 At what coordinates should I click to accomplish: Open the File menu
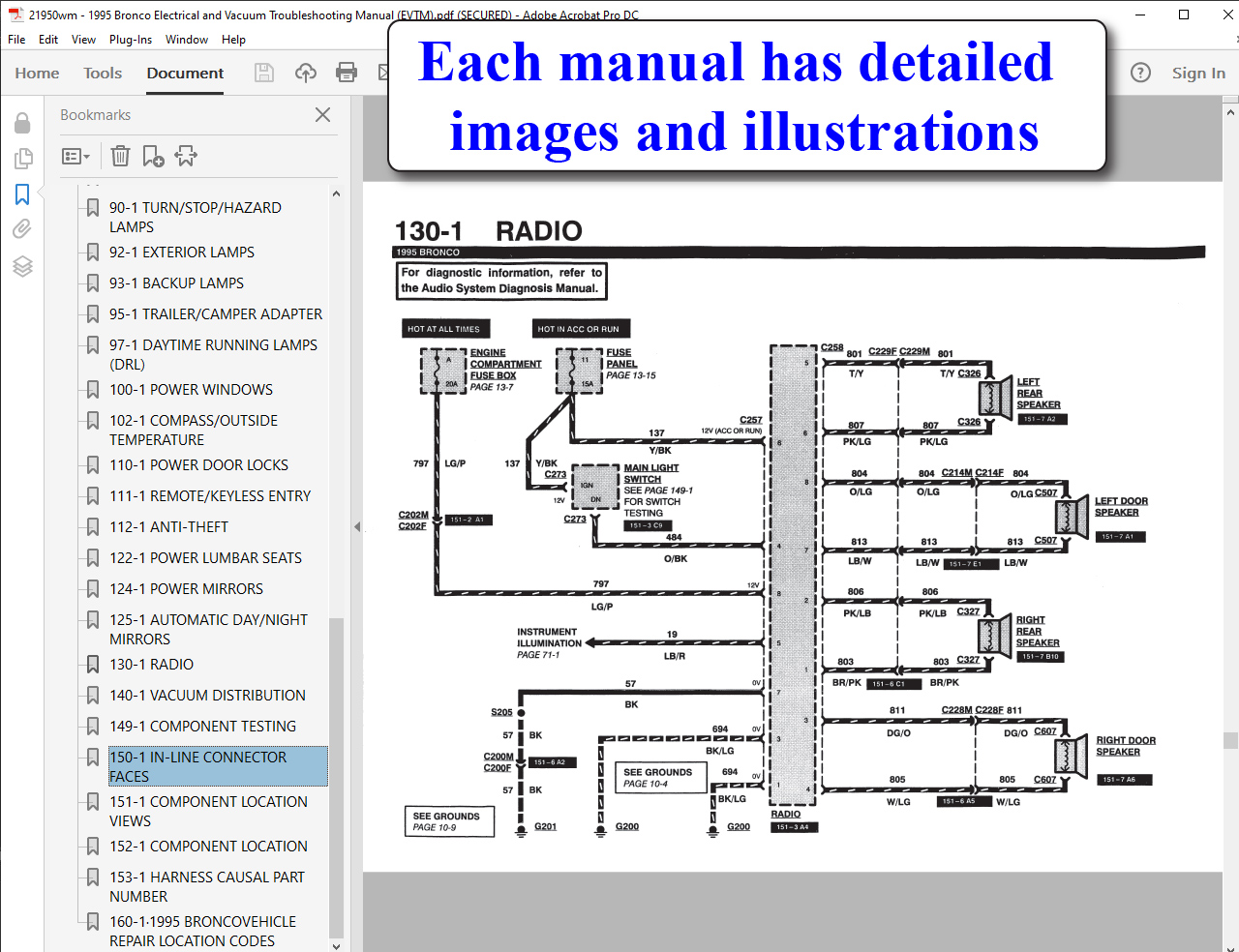coord(16,40)
